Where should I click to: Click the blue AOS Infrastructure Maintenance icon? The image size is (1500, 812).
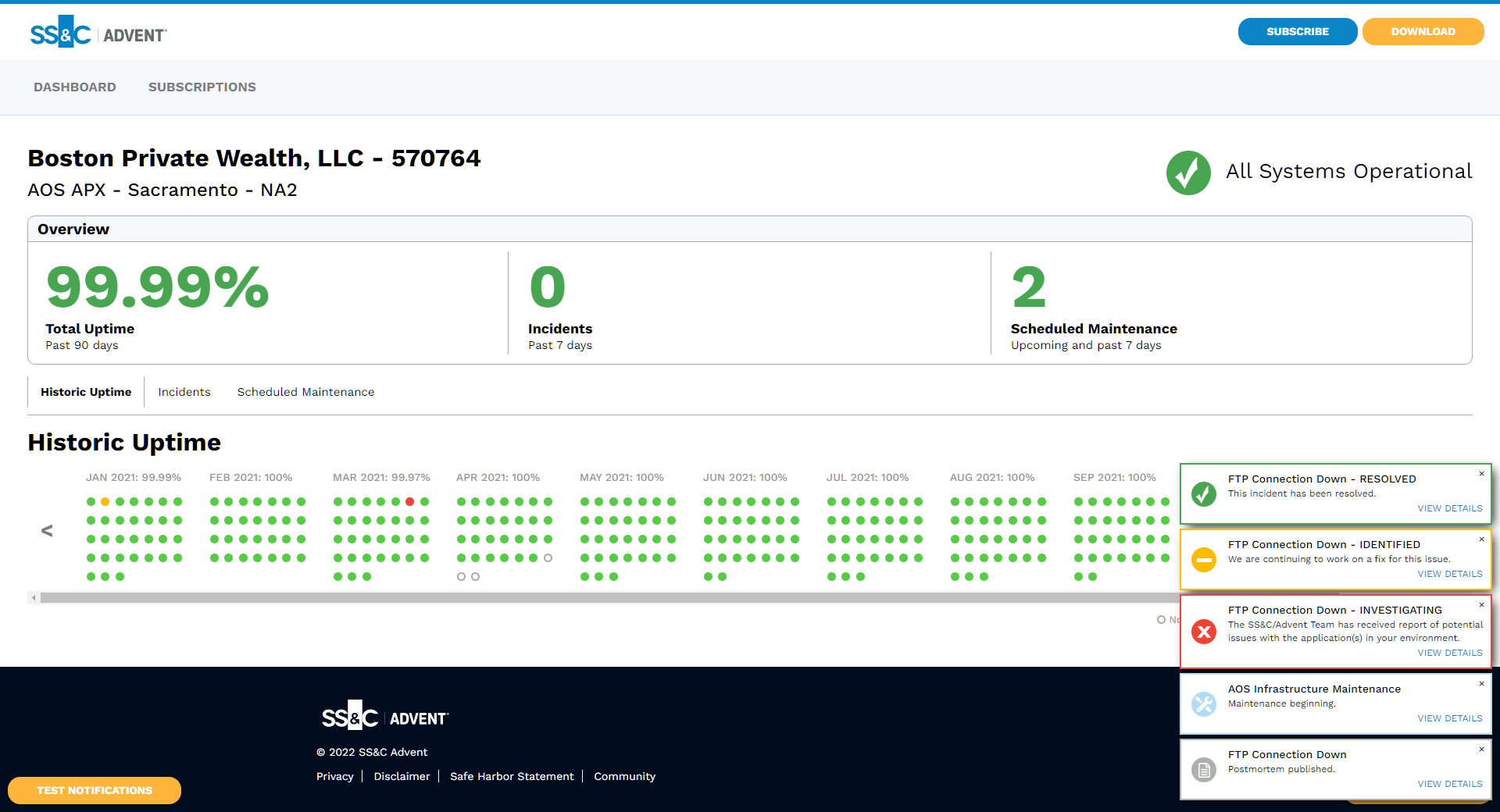coord(1203,703)
